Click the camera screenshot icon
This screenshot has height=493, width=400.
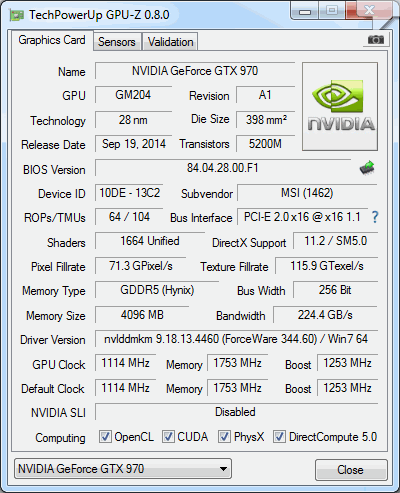click(x=376, y=40)
